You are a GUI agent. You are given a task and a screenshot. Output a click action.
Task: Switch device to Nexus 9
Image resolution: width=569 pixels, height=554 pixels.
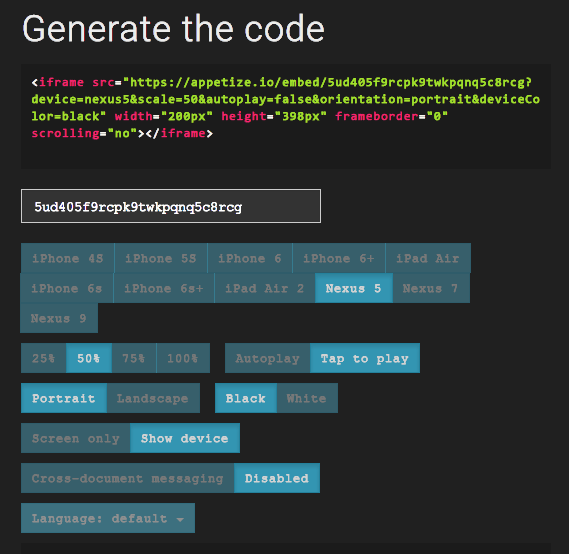(x=59, y=318)
